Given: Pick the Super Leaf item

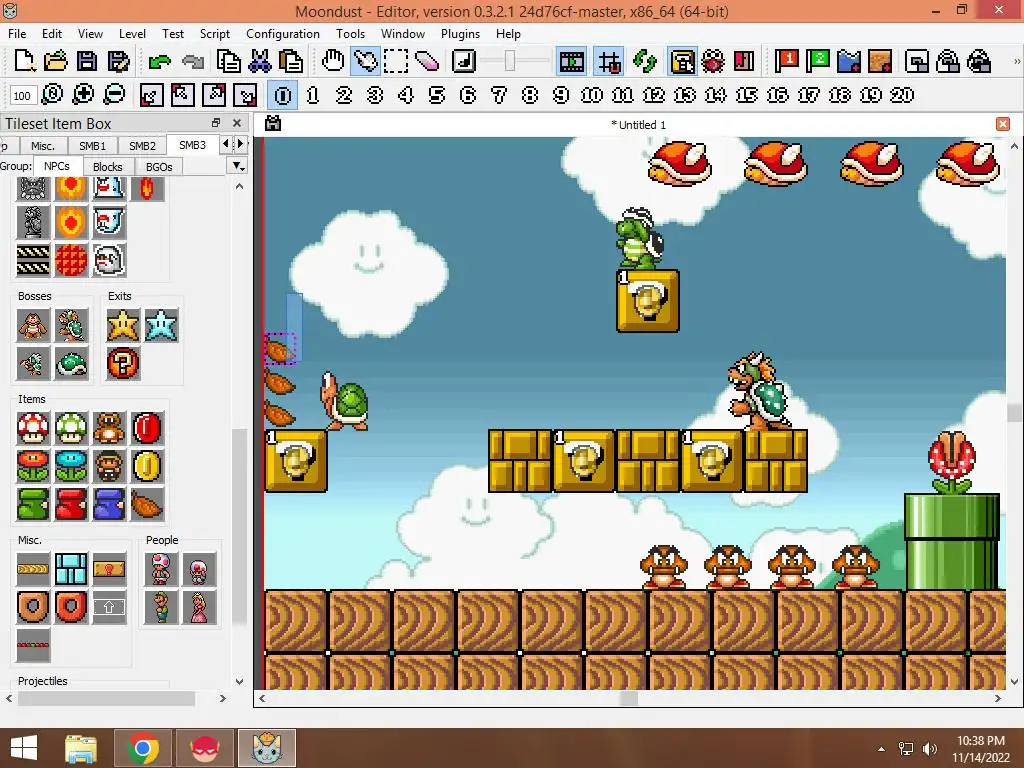Looking at the screenshot, I should point(147,504).
